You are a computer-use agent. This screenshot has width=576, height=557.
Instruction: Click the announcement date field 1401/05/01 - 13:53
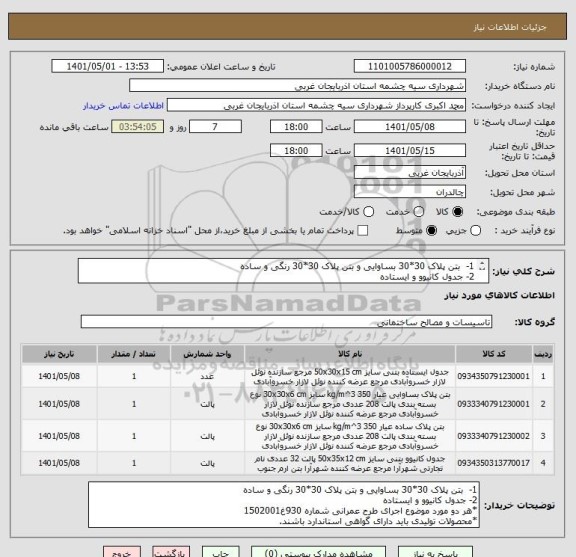(108, 67)
